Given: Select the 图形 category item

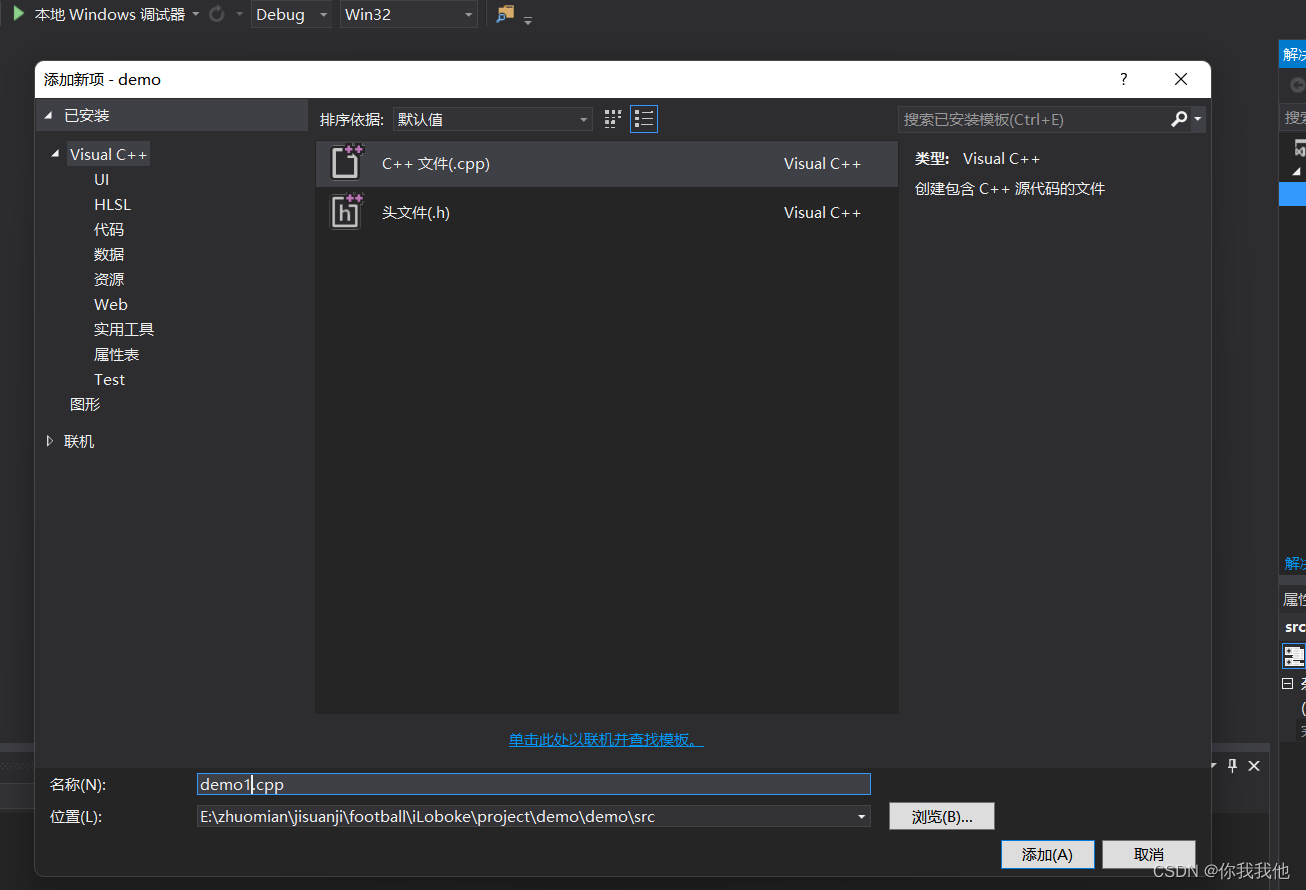Looking at the screenshot, I should coord(85,404).
